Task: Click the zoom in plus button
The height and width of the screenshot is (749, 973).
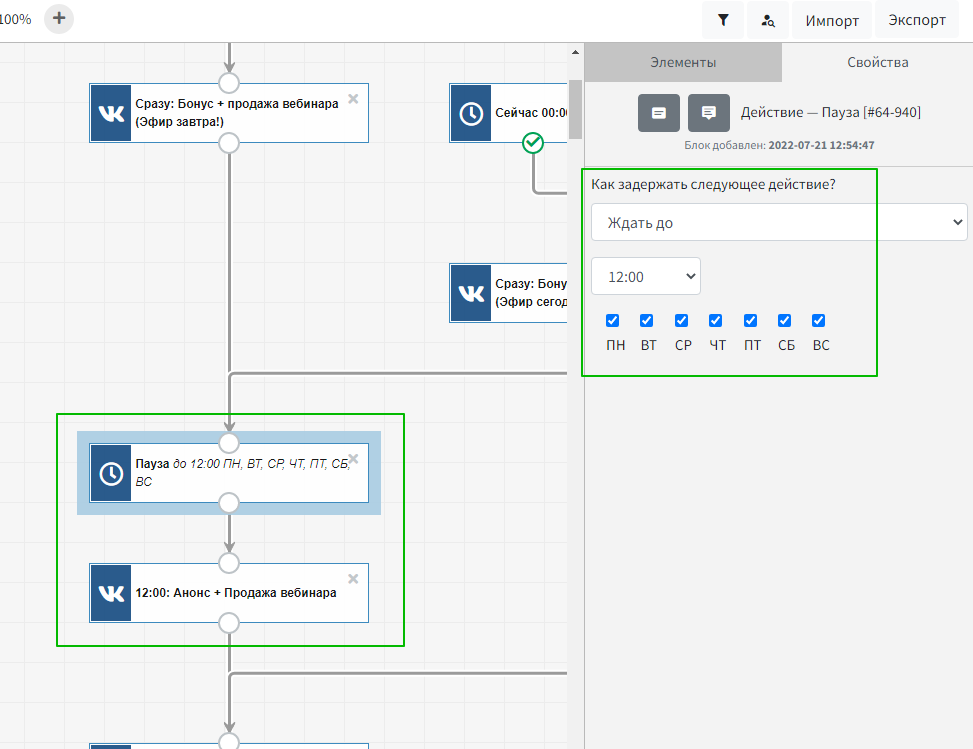Action: click(59, 18)
